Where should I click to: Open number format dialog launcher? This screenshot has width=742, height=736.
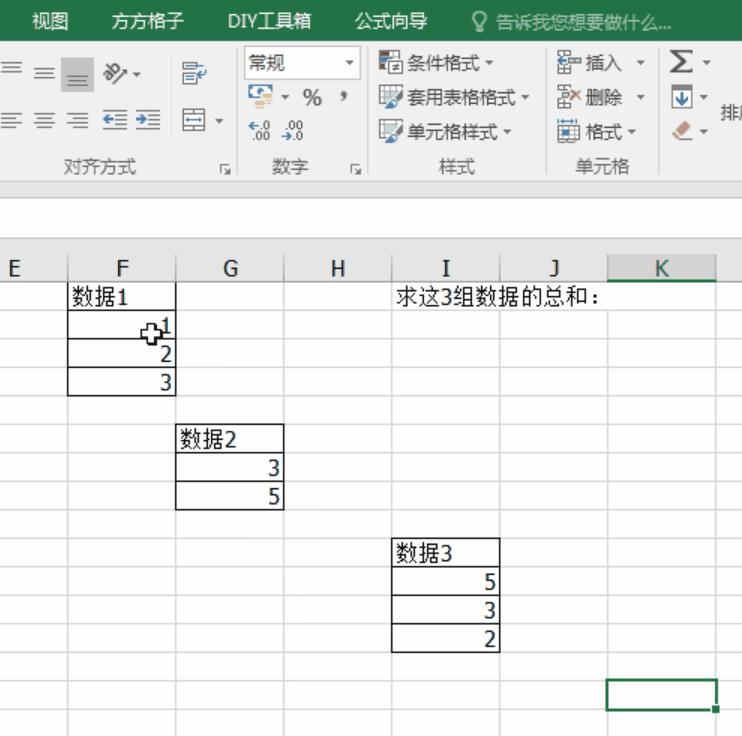(x=355, y=168)
